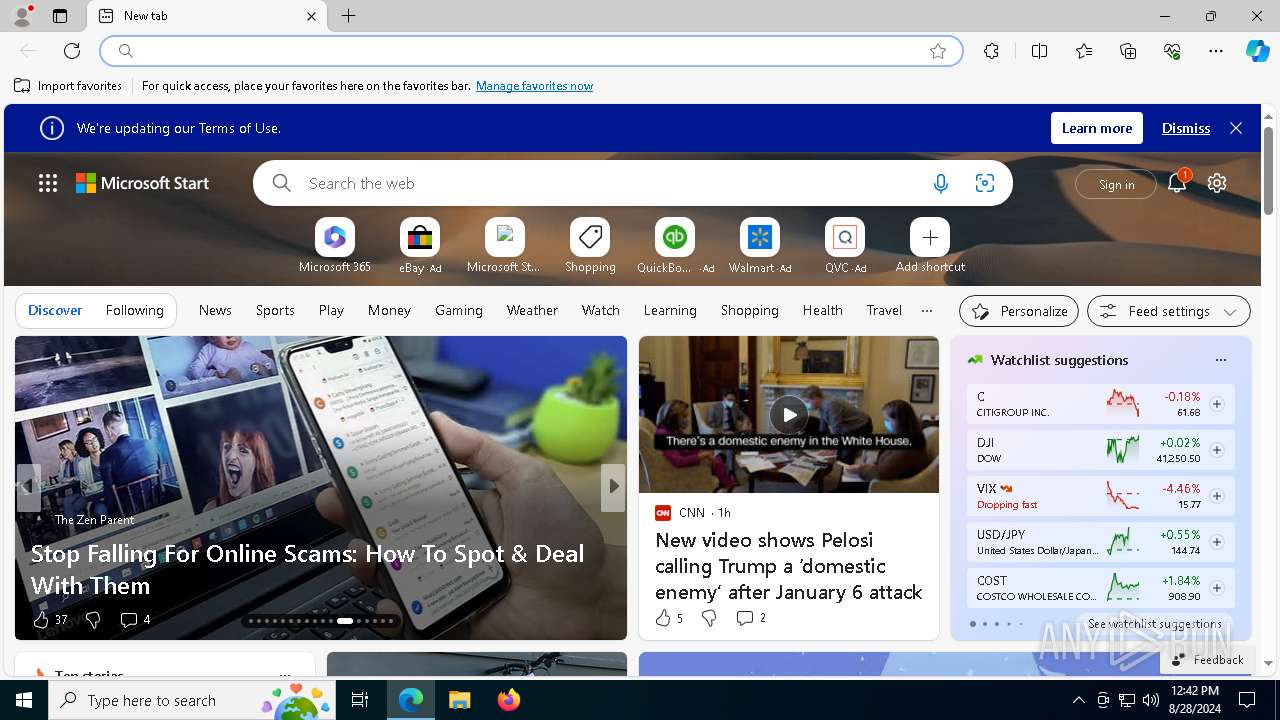
Task: Refresh the page
Action: [72, 51]
